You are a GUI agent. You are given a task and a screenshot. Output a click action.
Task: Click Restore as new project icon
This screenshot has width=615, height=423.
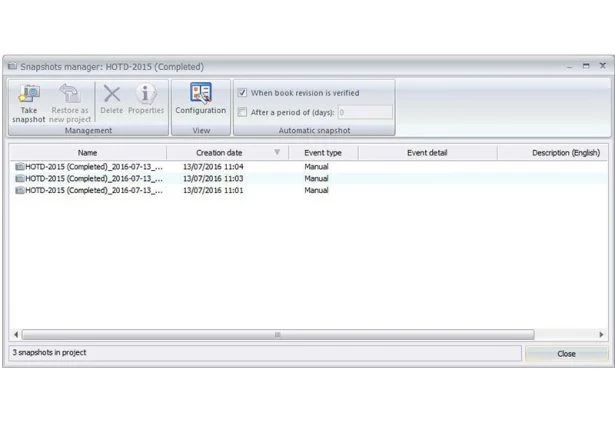click(x=69, y=95)
